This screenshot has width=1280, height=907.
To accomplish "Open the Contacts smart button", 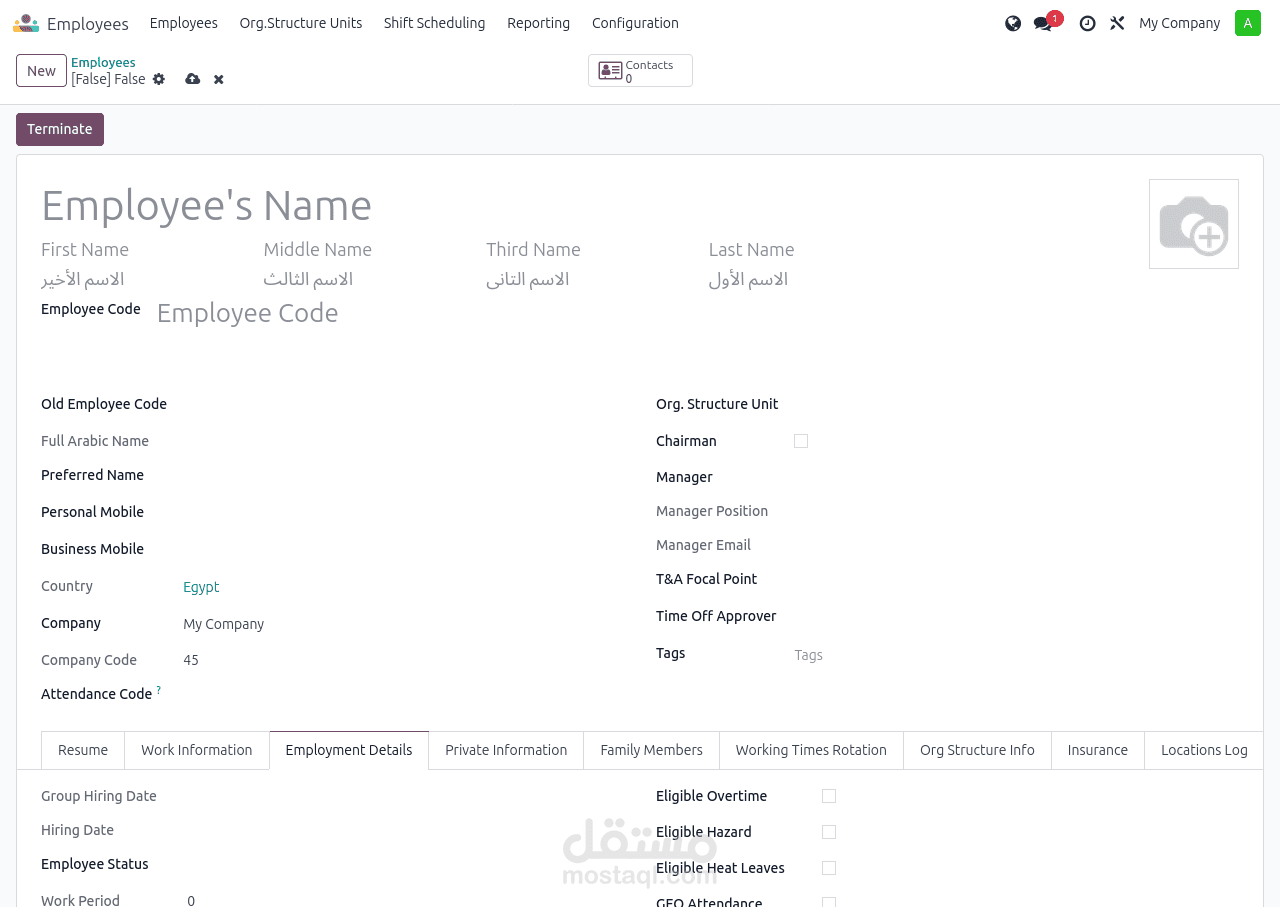I will [x=640, y=70].
